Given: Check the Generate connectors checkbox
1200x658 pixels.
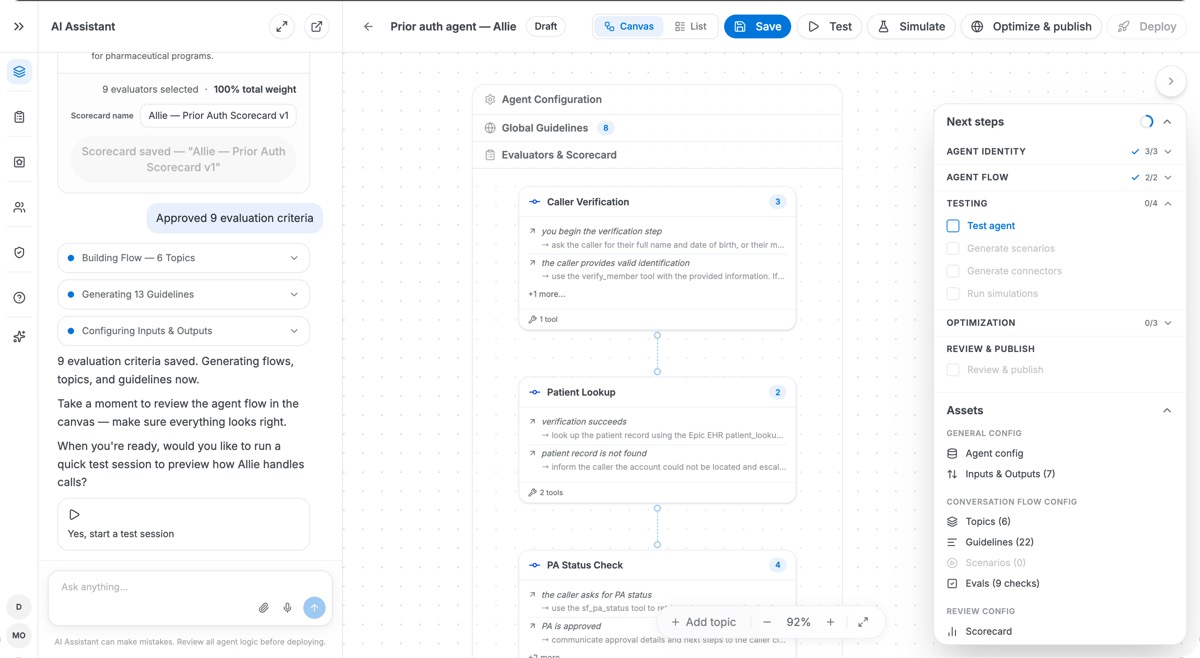Looking at the screenshot, I should pyautogui.click(x=953, y=271).
